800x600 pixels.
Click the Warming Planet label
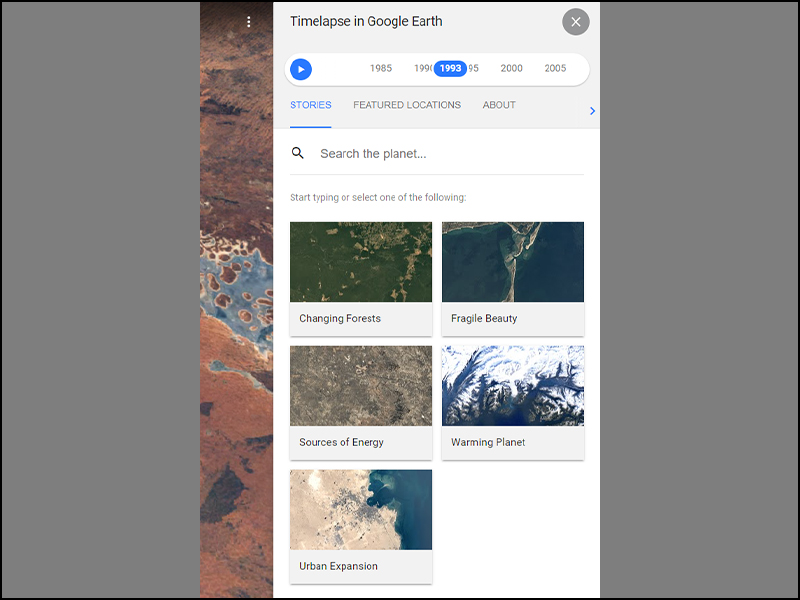(488, 442)
